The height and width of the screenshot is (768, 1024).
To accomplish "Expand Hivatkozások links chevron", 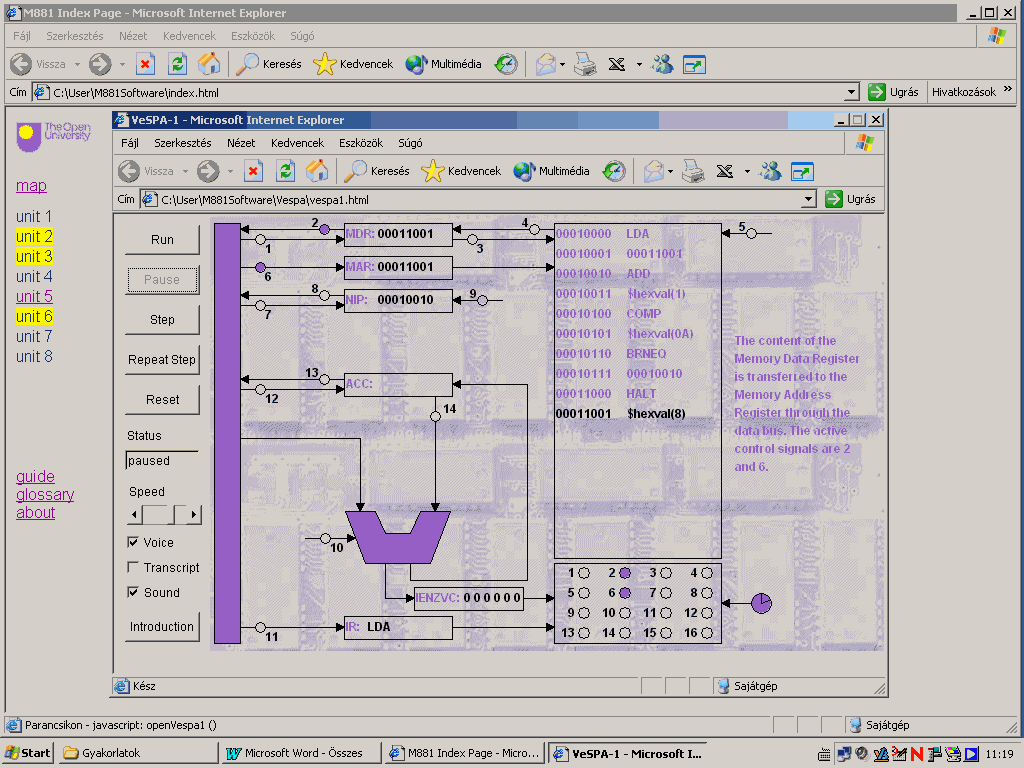I will click(1008, 89).
